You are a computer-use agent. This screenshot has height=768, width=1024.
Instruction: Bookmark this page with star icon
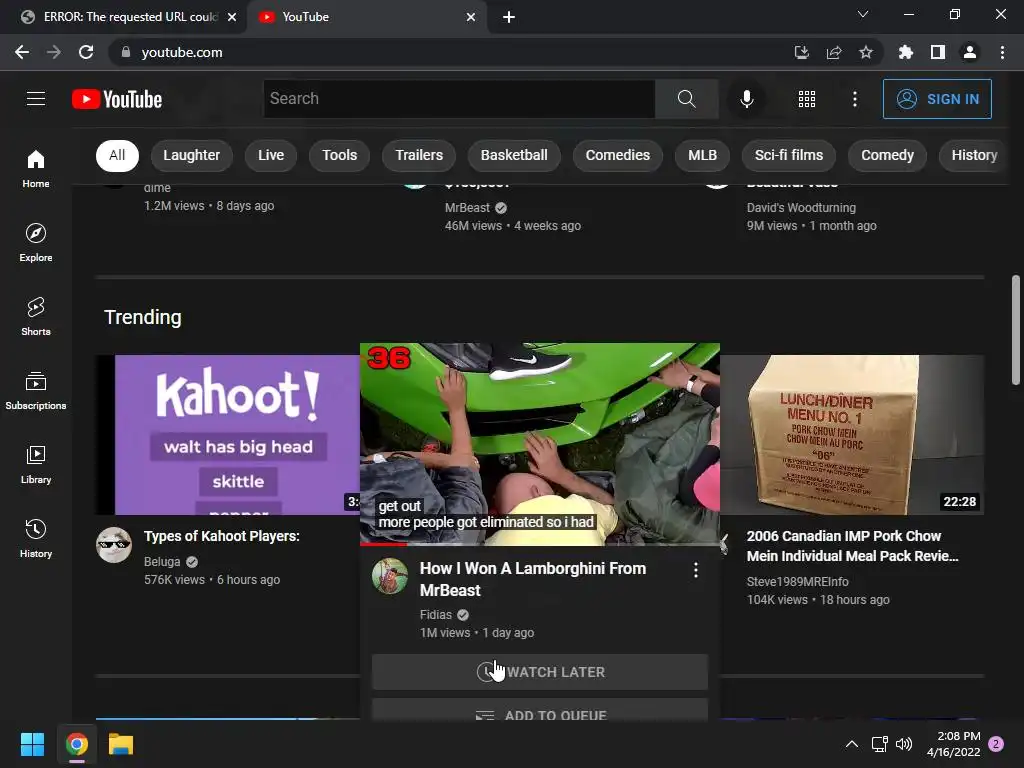tap(865, 52)
